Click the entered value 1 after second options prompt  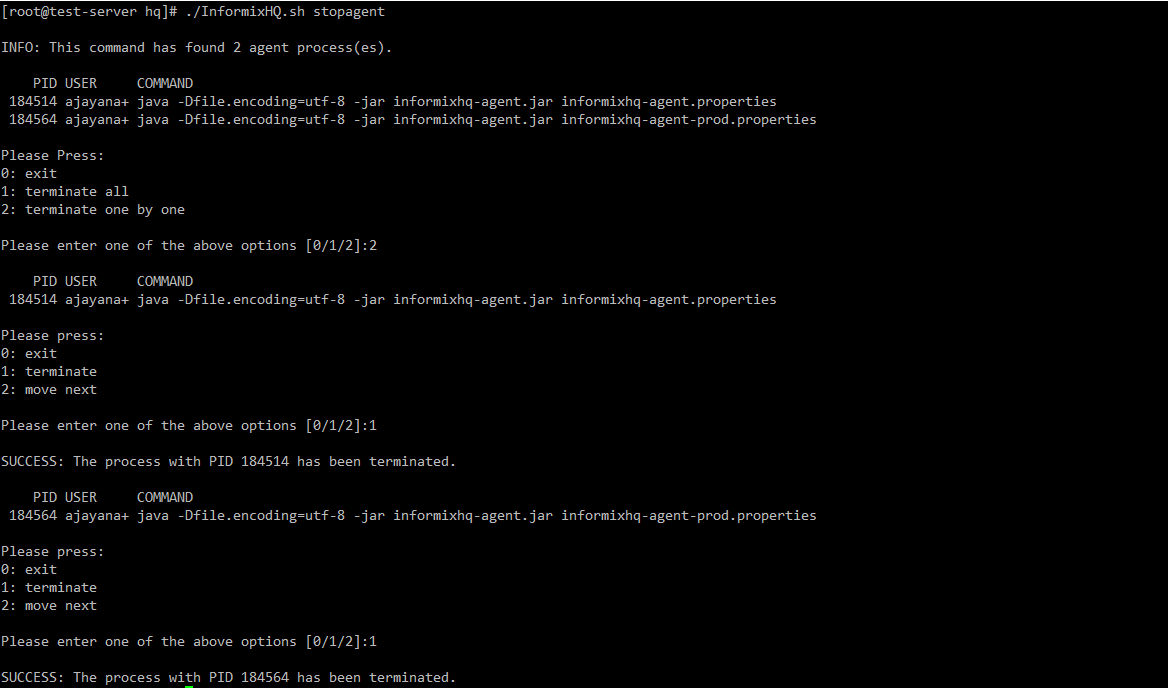click(374, 425)
